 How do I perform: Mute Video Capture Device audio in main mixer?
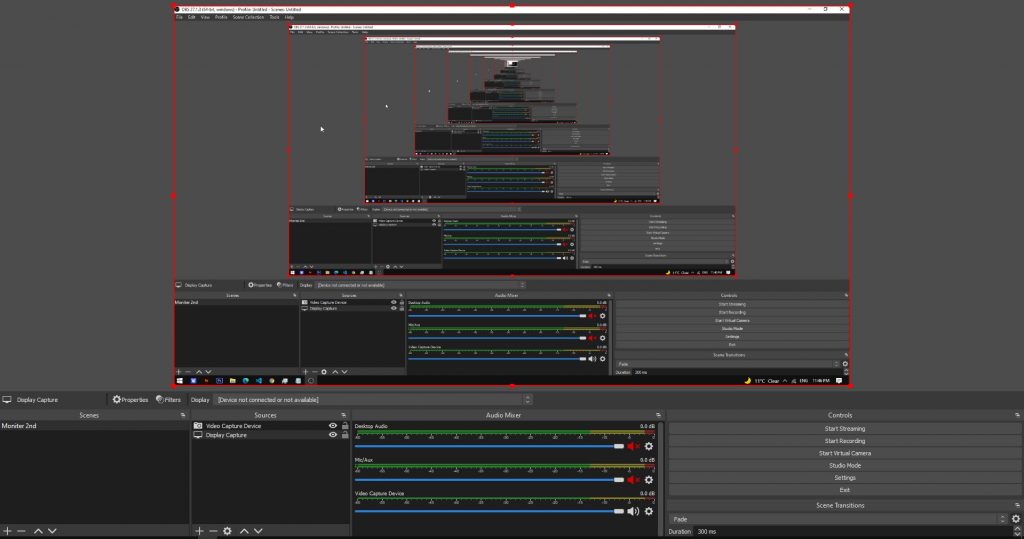point(633,512)
